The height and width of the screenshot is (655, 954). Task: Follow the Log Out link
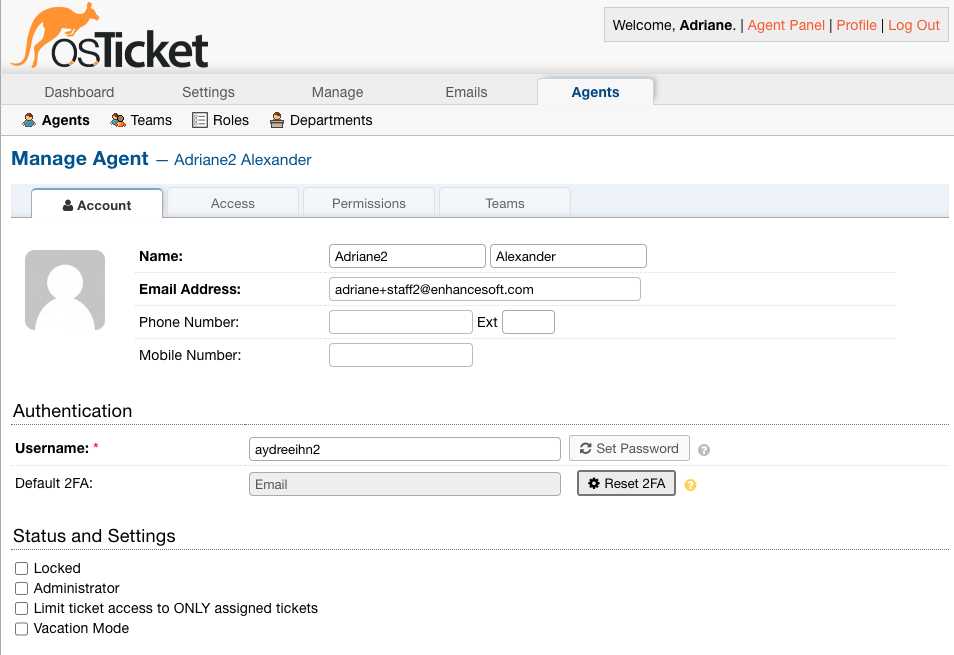point(914,25)
